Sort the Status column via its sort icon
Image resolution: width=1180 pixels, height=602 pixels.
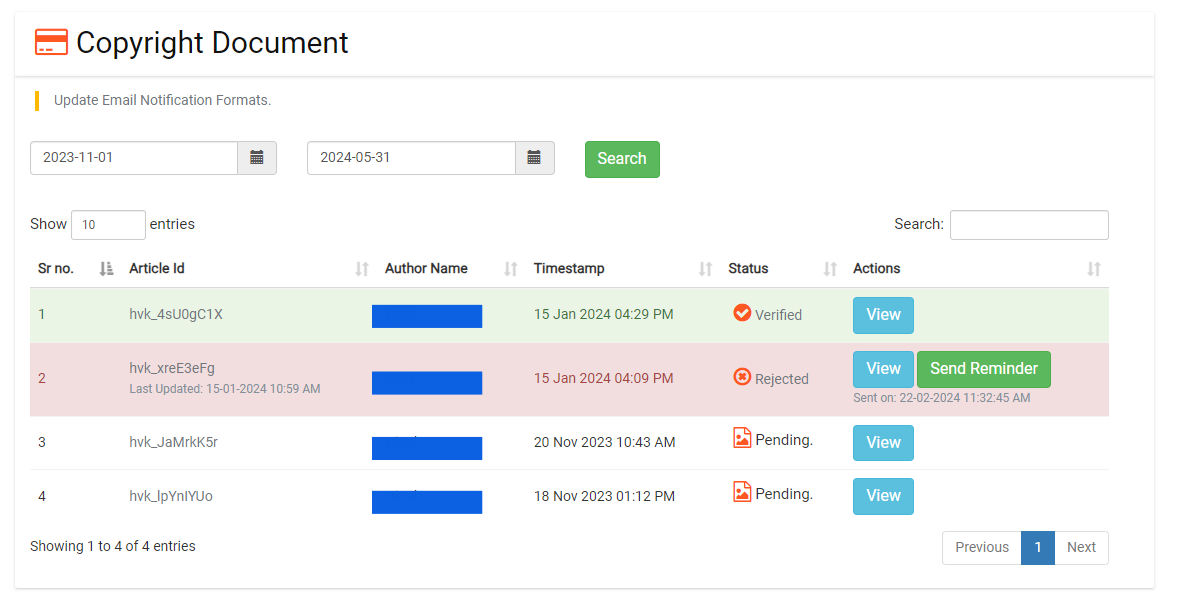(829, 268)
